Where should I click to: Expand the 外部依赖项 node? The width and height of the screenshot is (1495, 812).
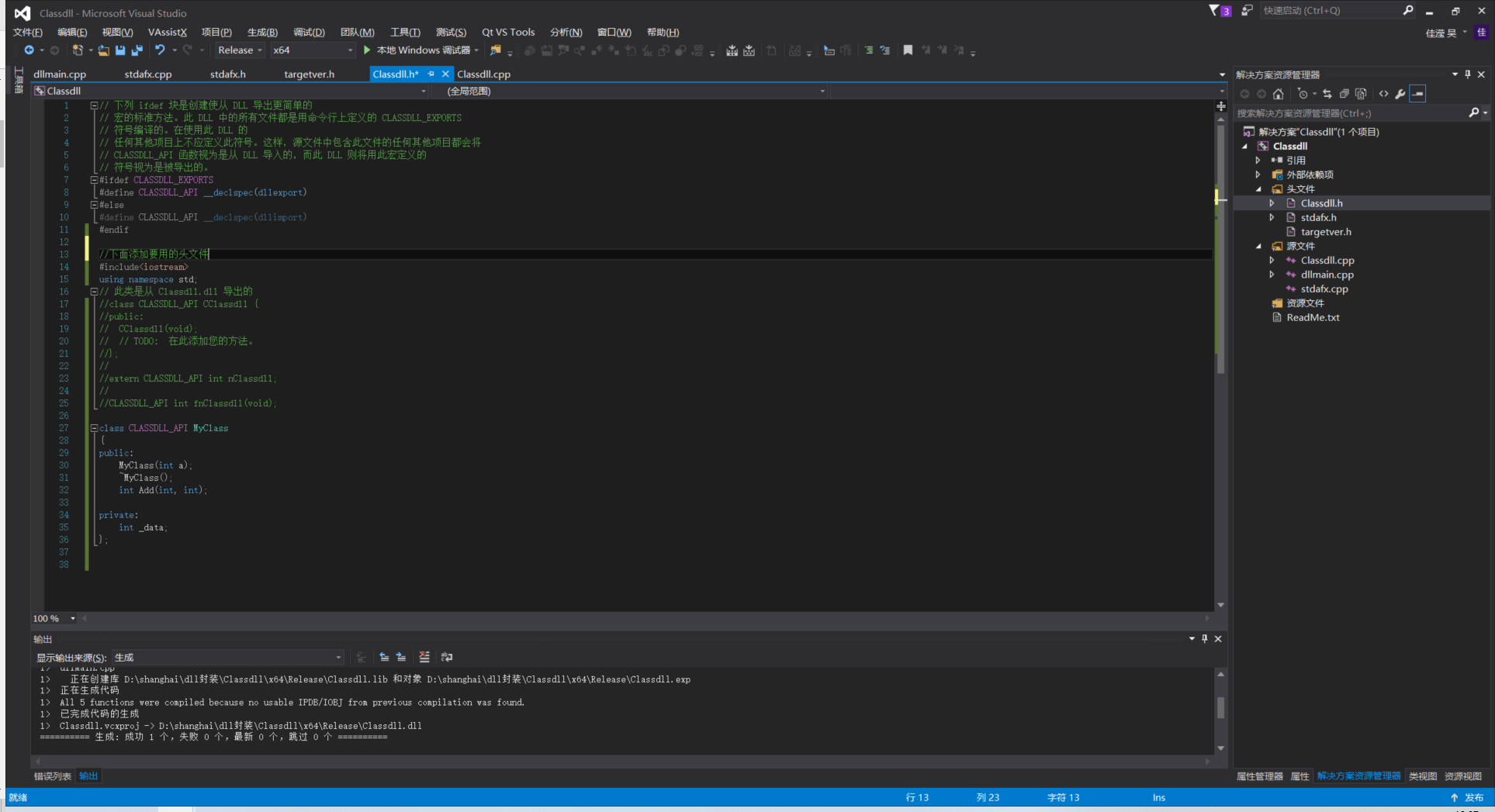[x=1258, y=174]
